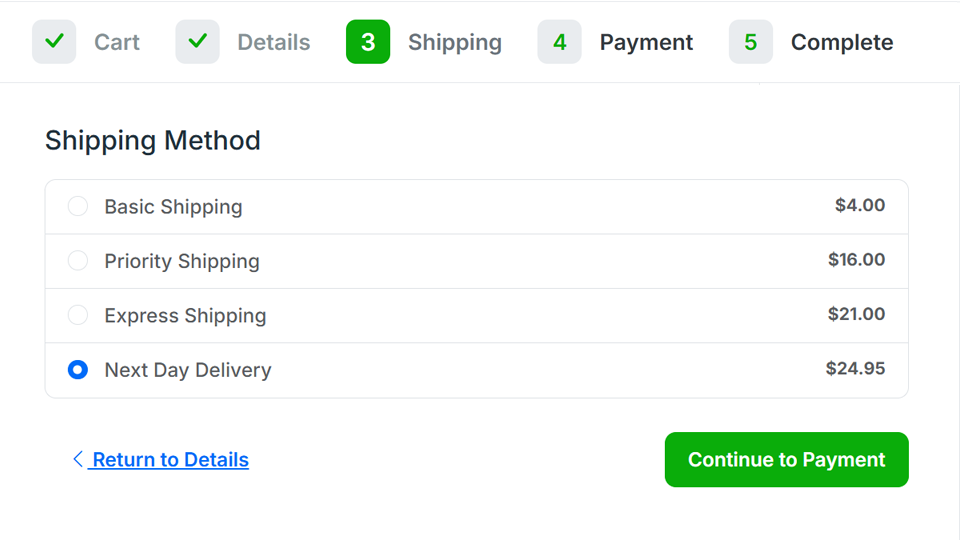Go to the Details step label

[273, 42]
